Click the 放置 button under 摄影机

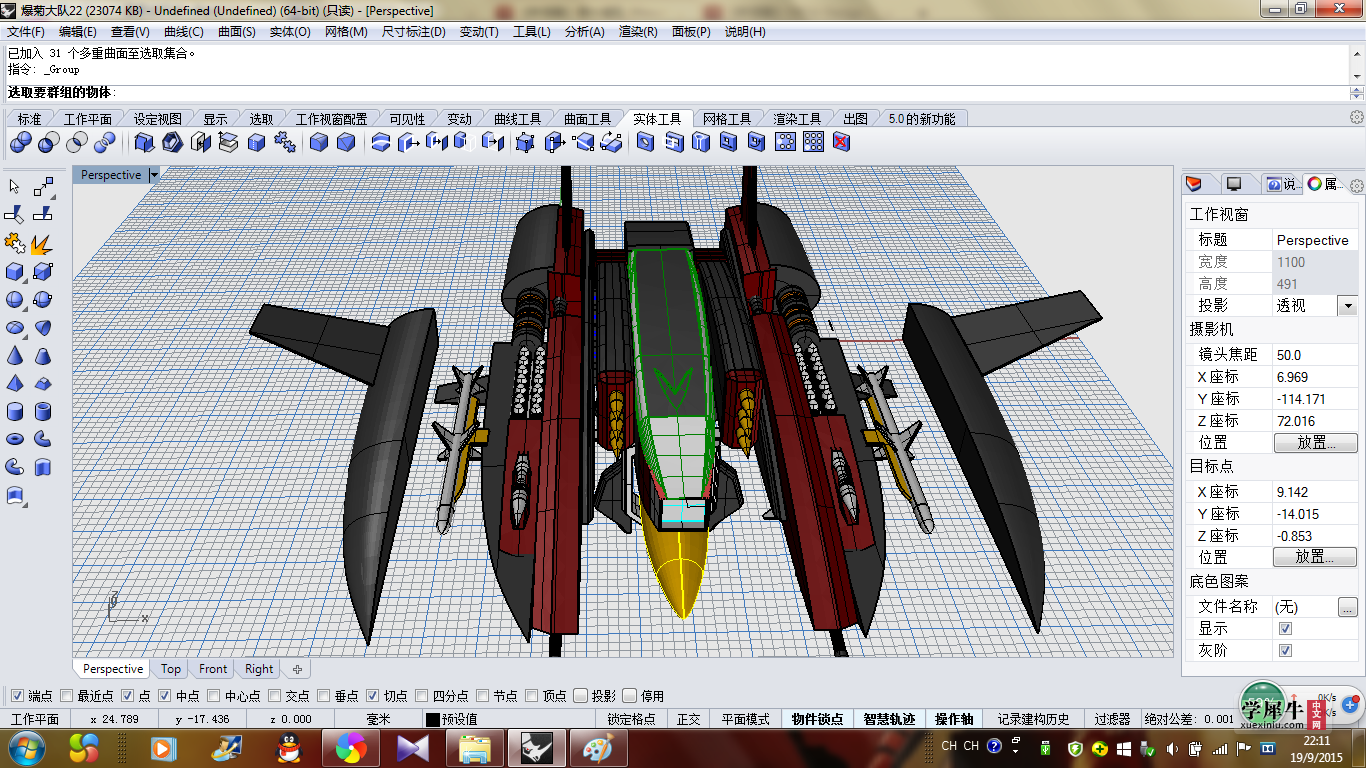coord(1315,442)
